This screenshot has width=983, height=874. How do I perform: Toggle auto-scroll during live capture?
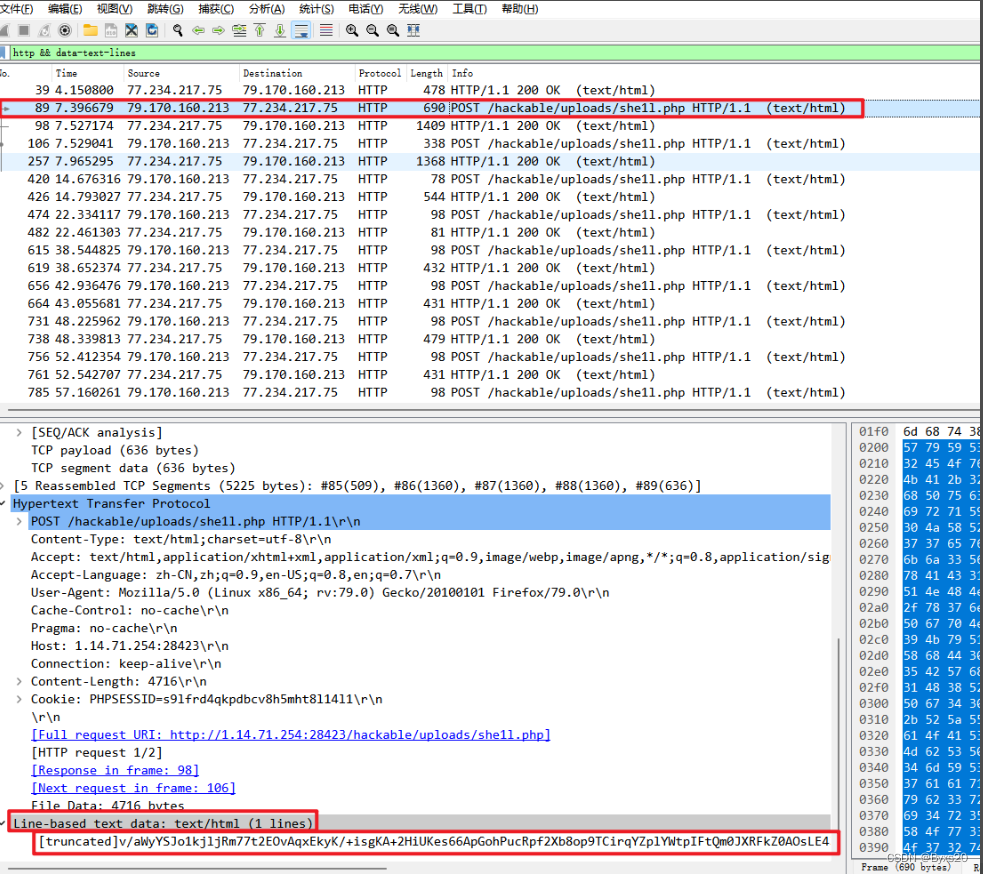pyautogui.click(x=302, y=30)
